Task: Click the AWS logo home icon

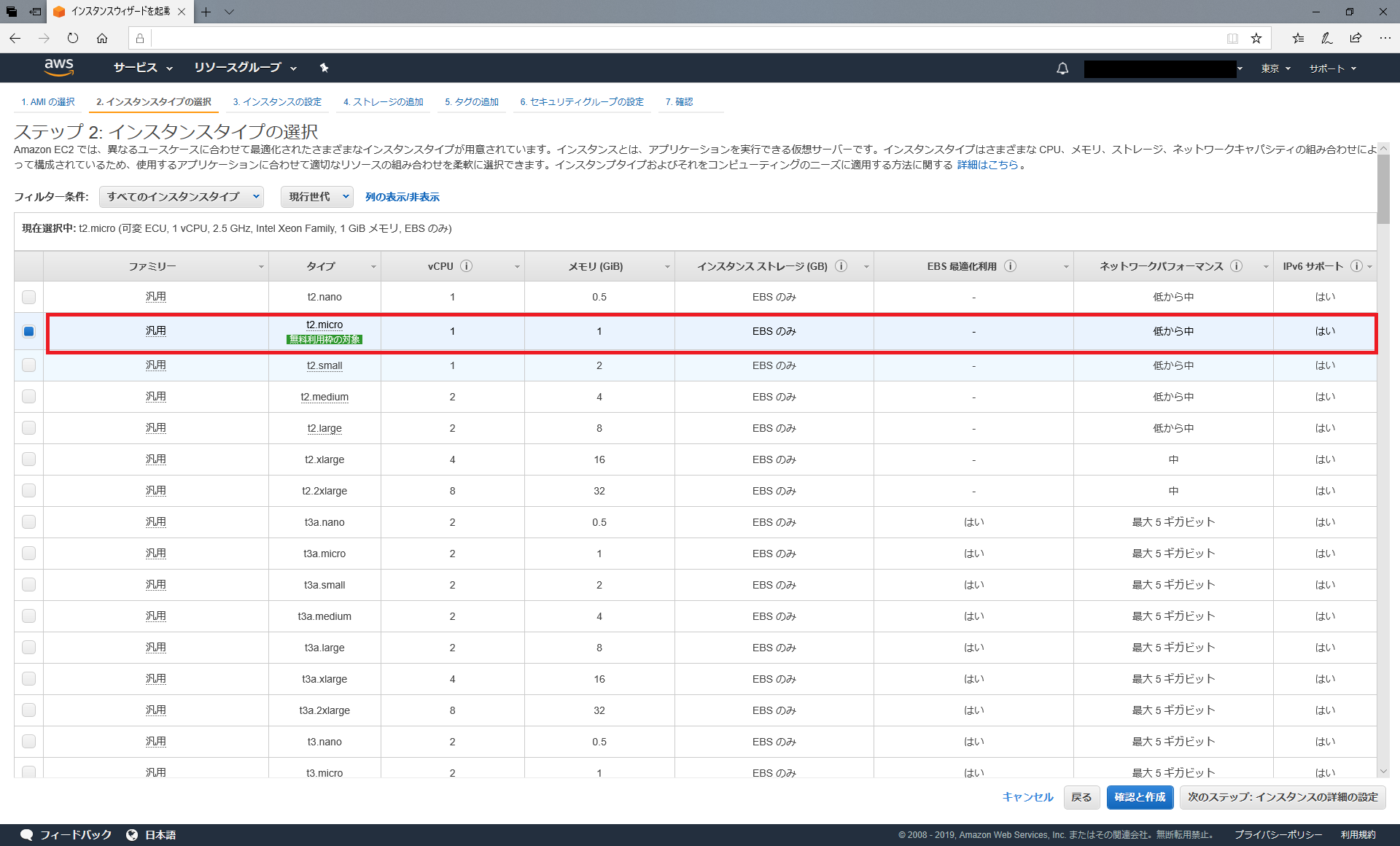Action: (59, 67)
